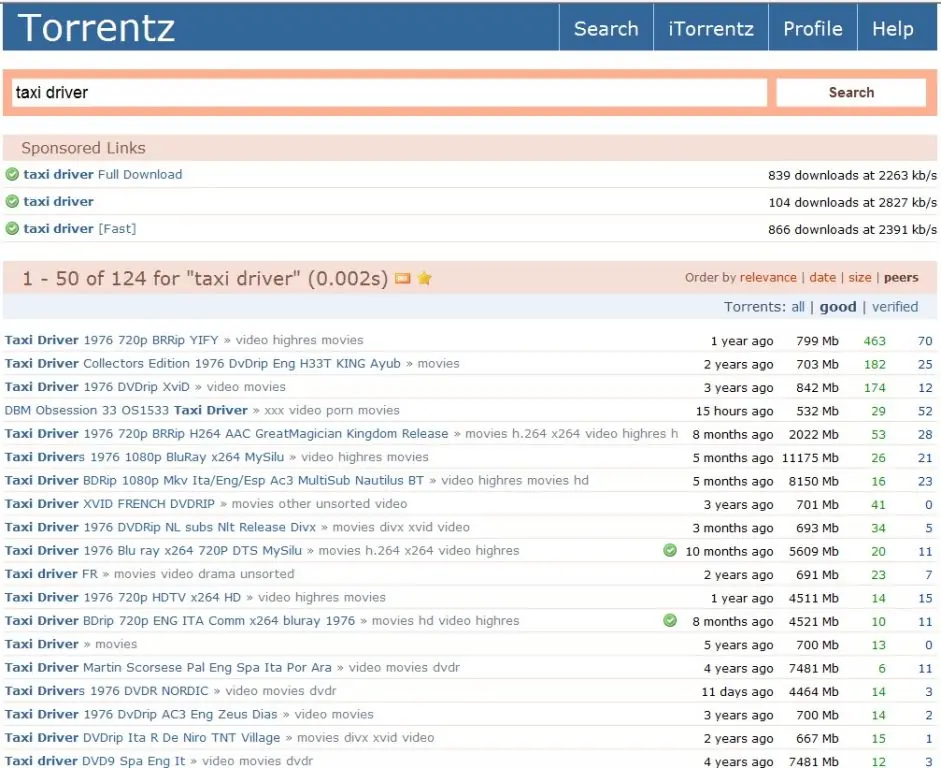Open 'Taxi Driver XVID FRENCH DVDRIP' result

(110, 504)
